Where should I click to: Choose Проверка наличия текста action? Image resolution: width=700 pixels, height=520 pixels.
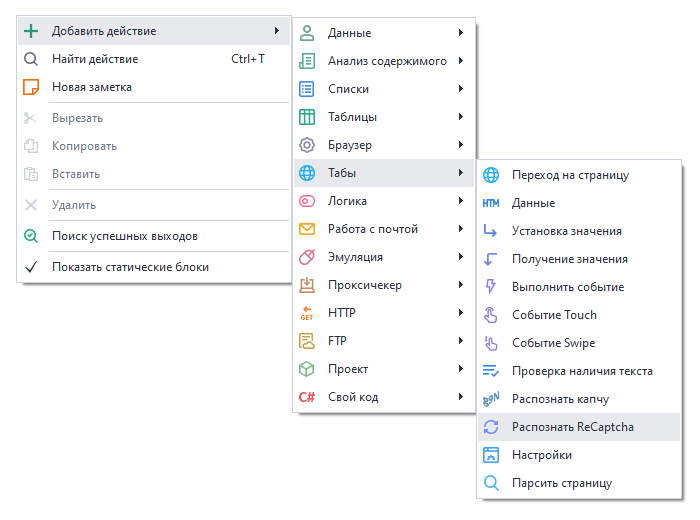[x=582, y=371]
